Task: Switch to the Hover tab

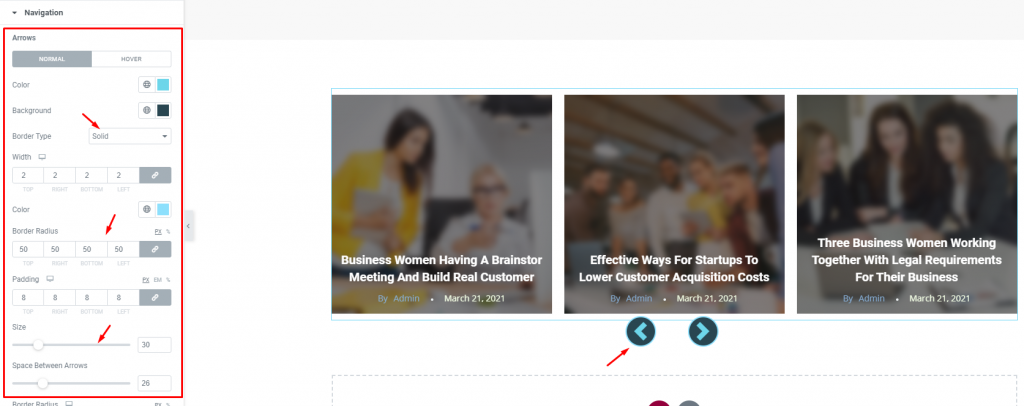Action: (131, 59)
